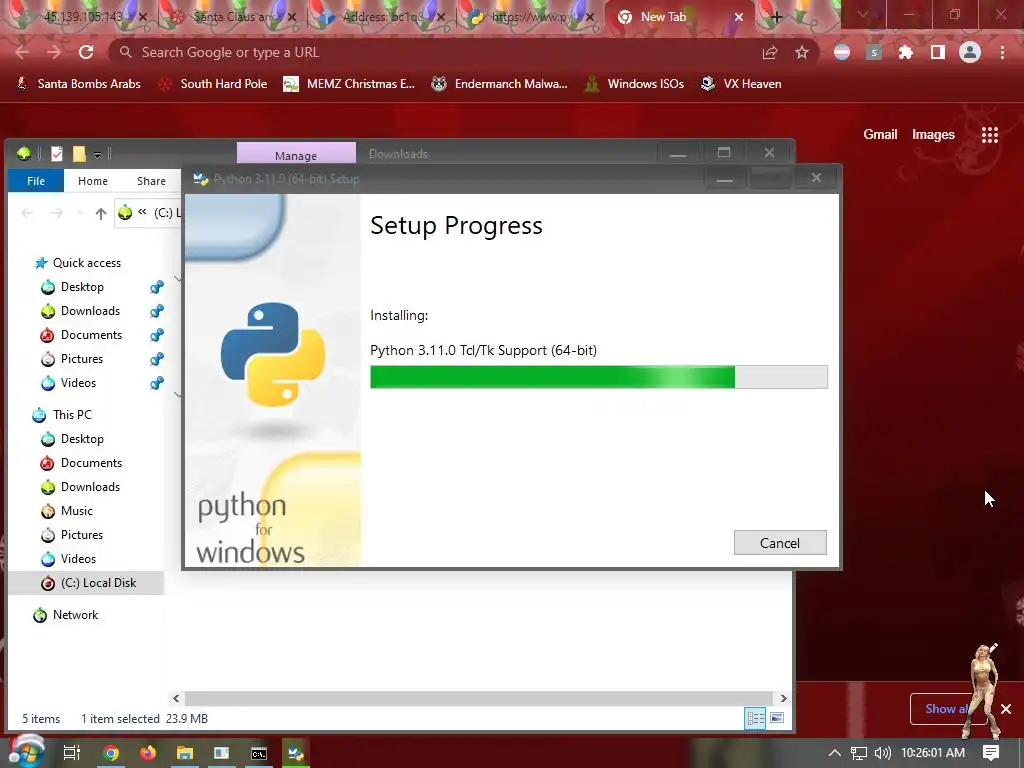Select Downloads under Quick access

pos(90,311)
